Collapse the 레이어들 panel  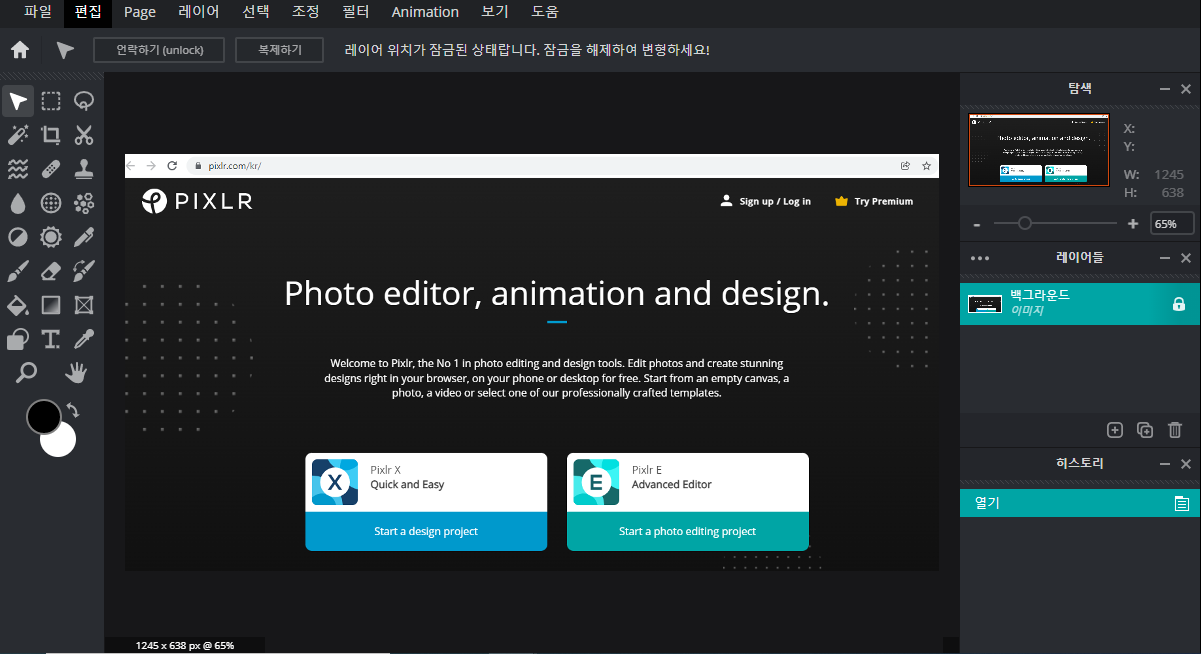tap(1163, 257)
